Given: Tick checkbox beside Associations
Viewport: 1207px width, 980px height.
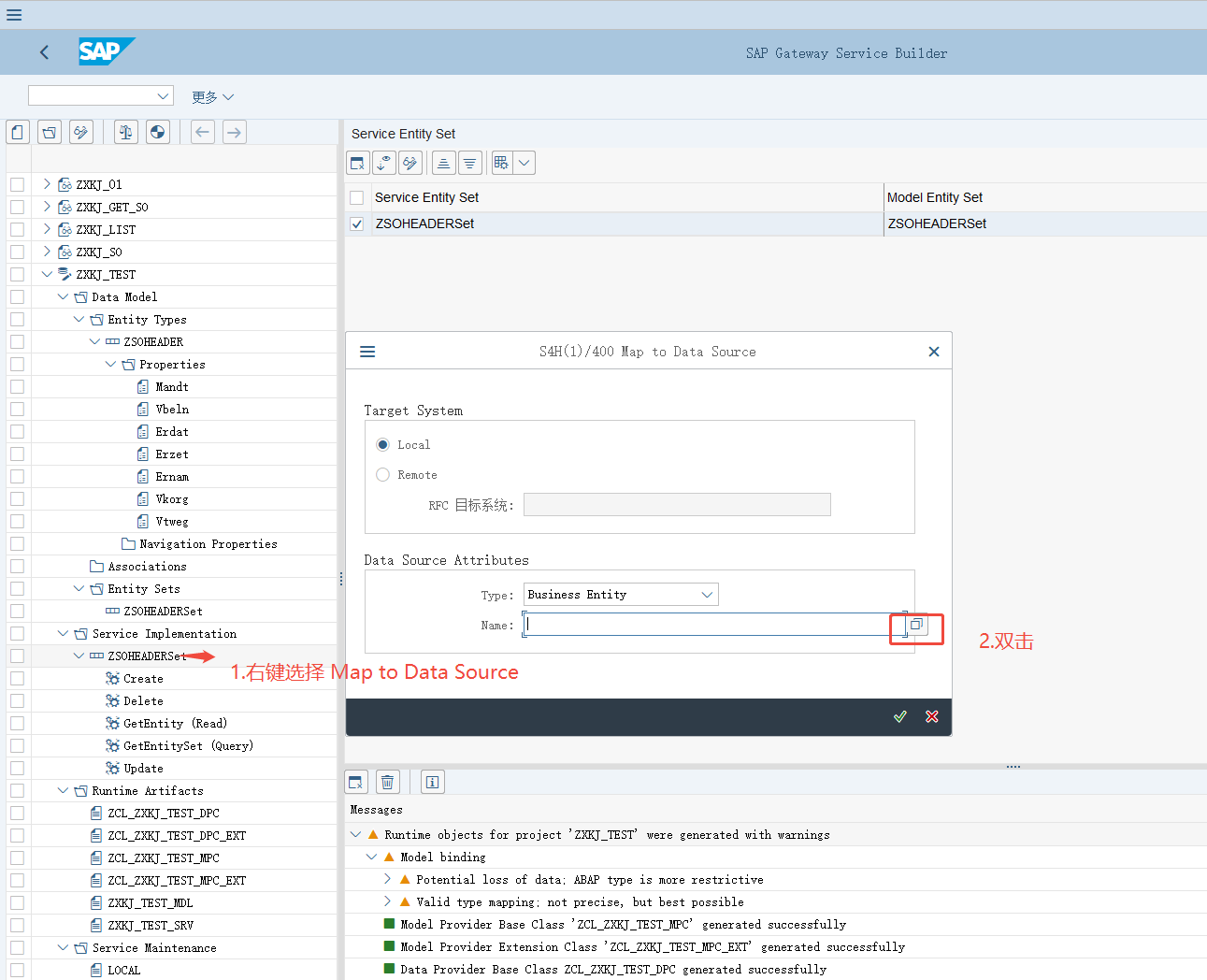Looking at the screenshot, I should point(17,566).
